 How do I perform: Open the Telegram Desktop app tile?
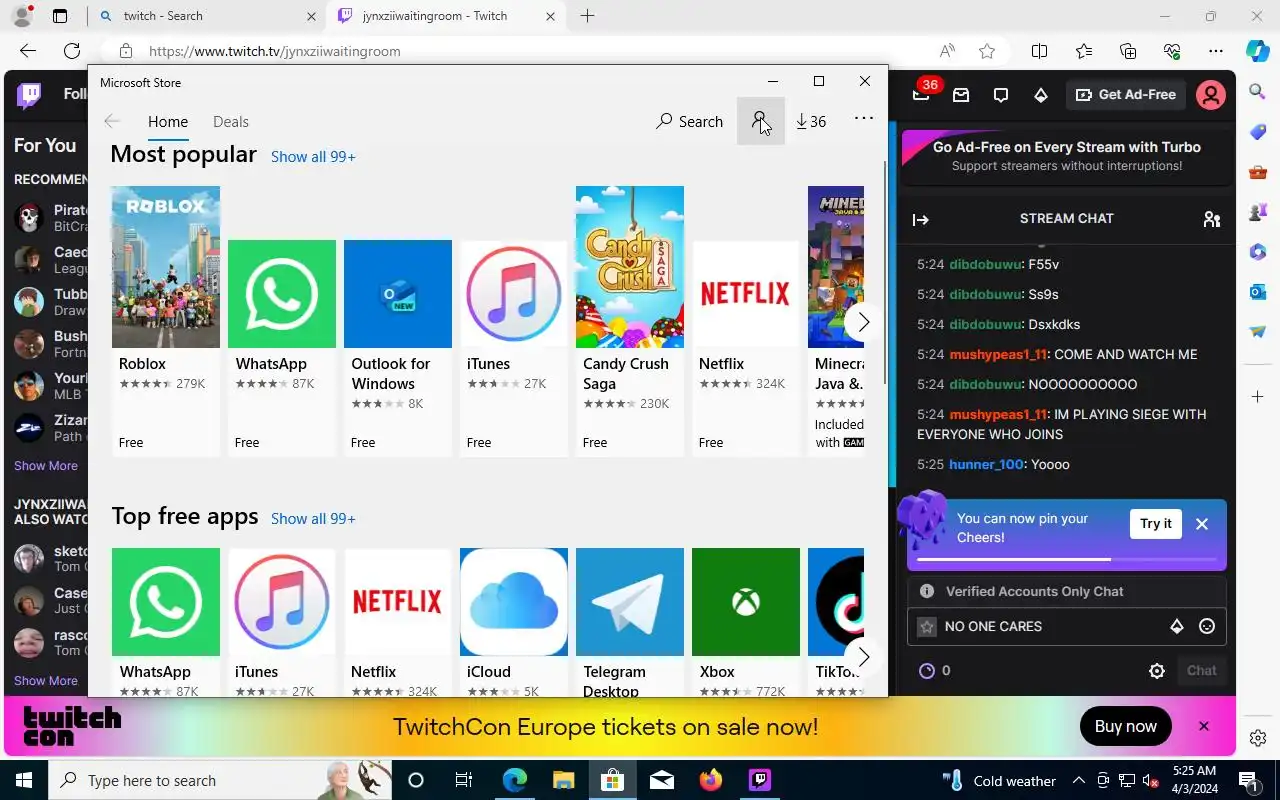click(x=630, y=622)
